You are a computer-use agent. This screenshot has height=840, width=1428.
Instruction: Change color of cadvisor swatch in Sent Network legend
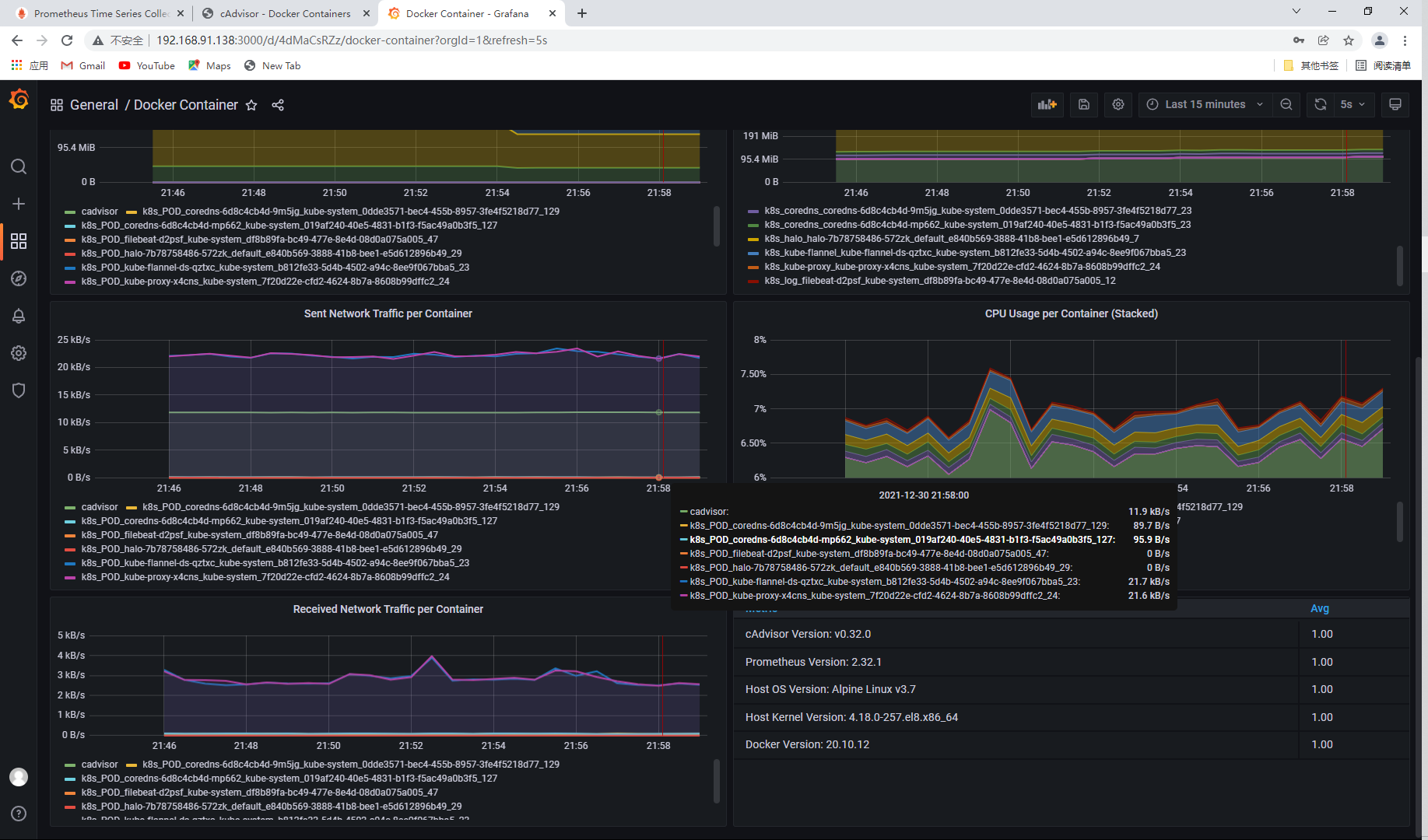70,507
